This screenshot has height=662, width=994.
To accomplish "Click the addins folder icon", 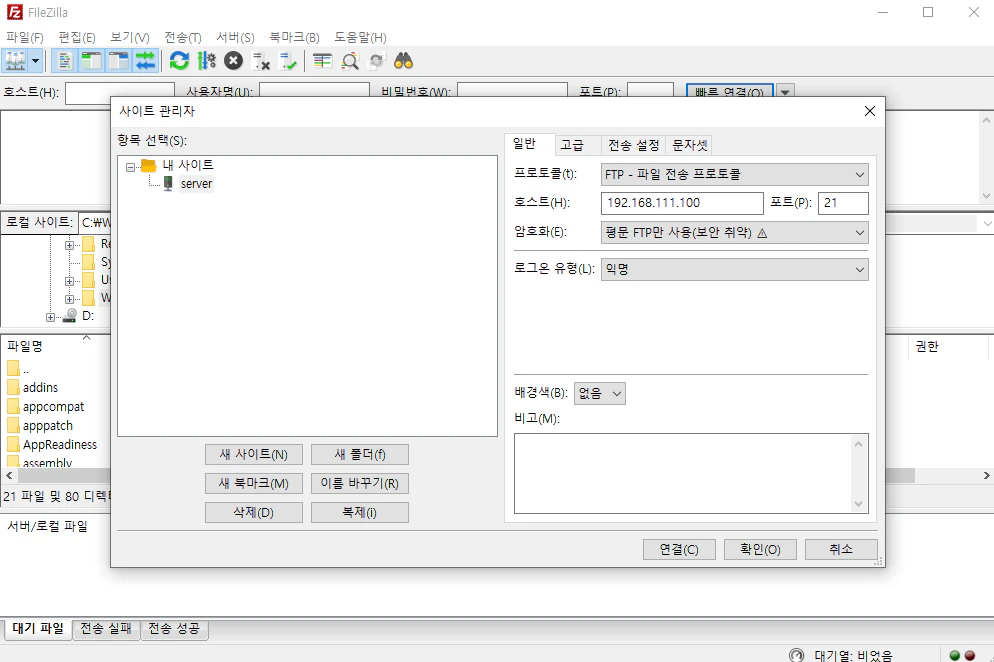I will tap(13, 387).
